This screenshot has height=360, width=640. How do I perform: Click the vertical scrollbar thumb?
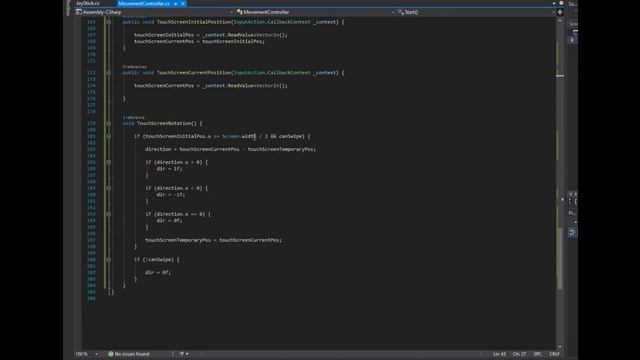[560, 259]
